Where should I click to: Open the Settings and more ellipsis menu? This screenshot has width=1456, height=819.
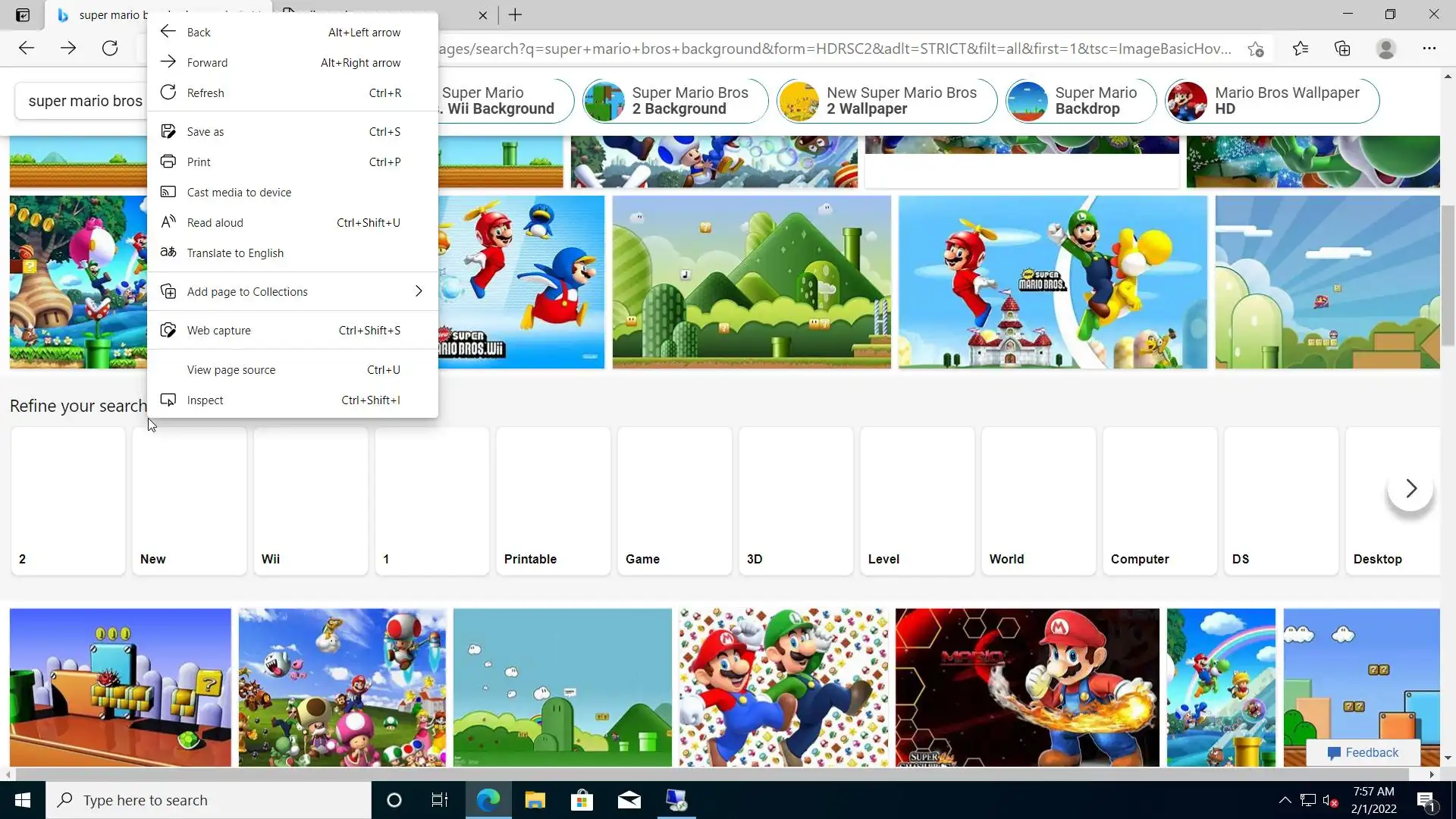coord(1429,49)
